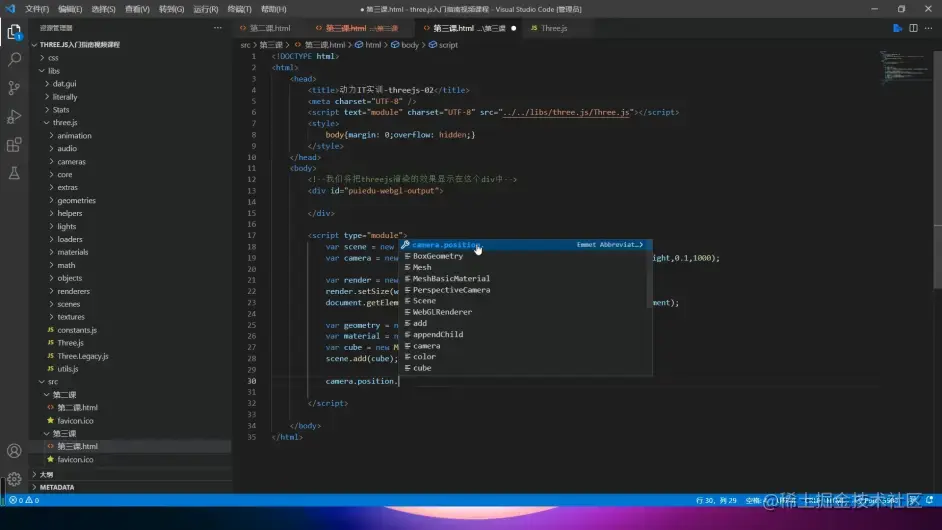The height and width of the screenshot is (530, 942).
Task: Click the VS Code logo icon
Action: pyautogui.click(x=10, y=9)
